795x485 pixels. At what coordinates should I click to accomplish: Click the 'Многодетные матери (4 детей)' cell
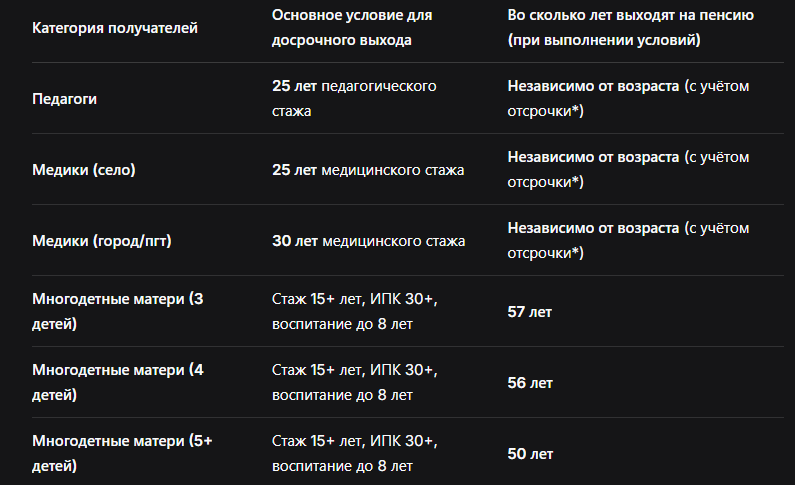[118, 382]
